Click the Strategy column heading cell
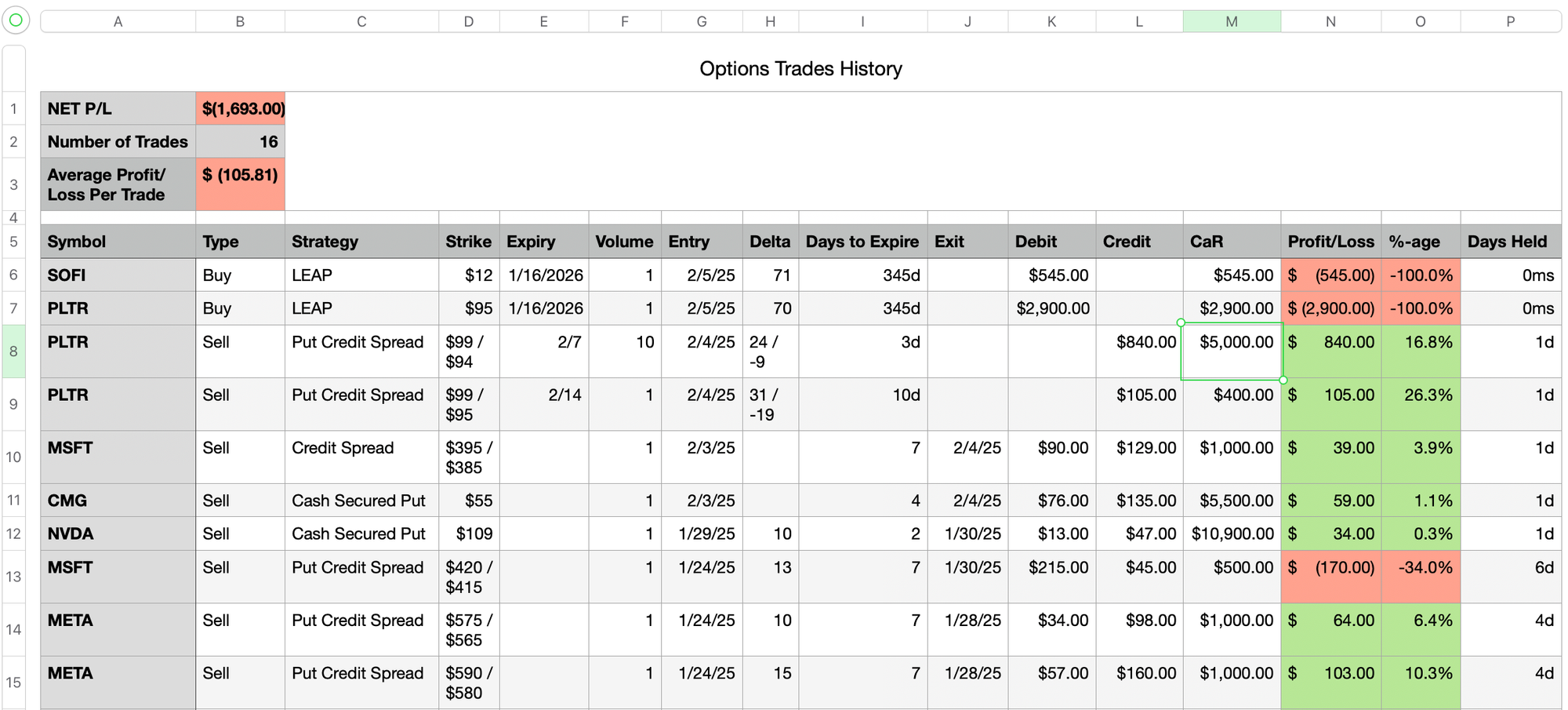Image resolution: width=1568 pixels, height=710 pixels. click(361, 242)
